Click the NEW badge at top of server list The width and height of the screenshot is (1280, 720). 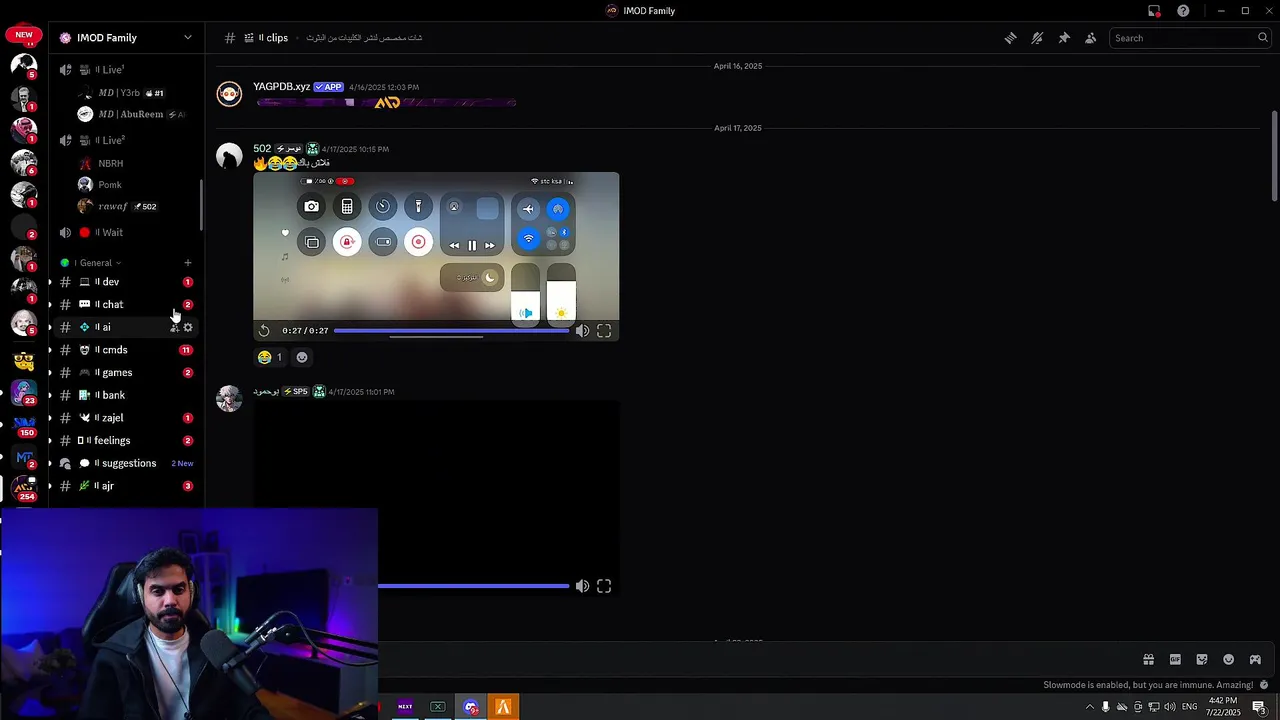click(24, 35)
